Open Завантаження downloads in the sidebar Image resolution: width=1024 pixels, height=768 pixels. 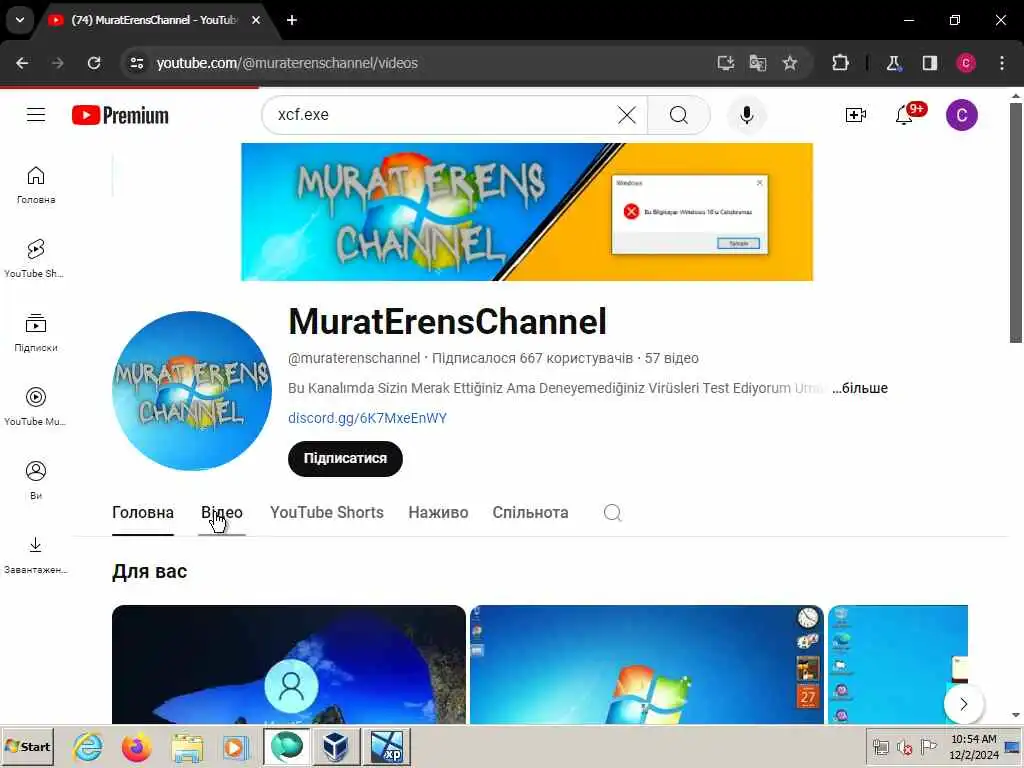point(36,554)
